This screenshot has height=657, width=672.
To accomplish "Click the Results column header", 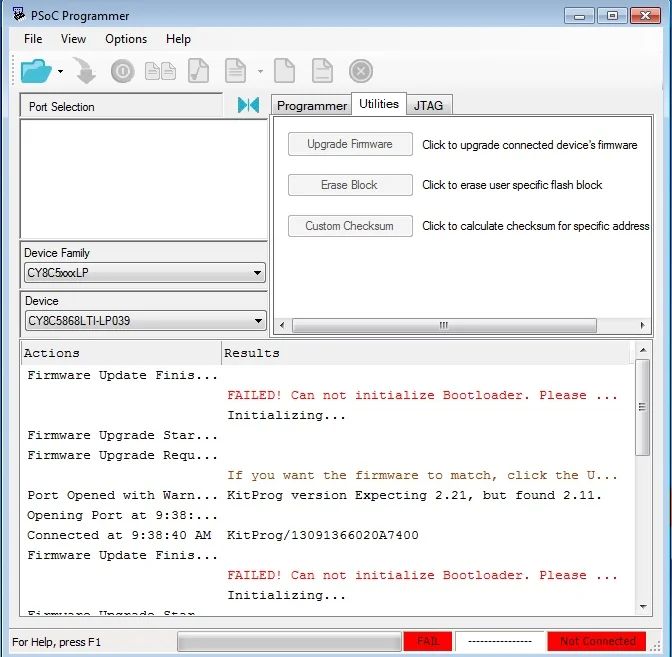I will (427, 353).
